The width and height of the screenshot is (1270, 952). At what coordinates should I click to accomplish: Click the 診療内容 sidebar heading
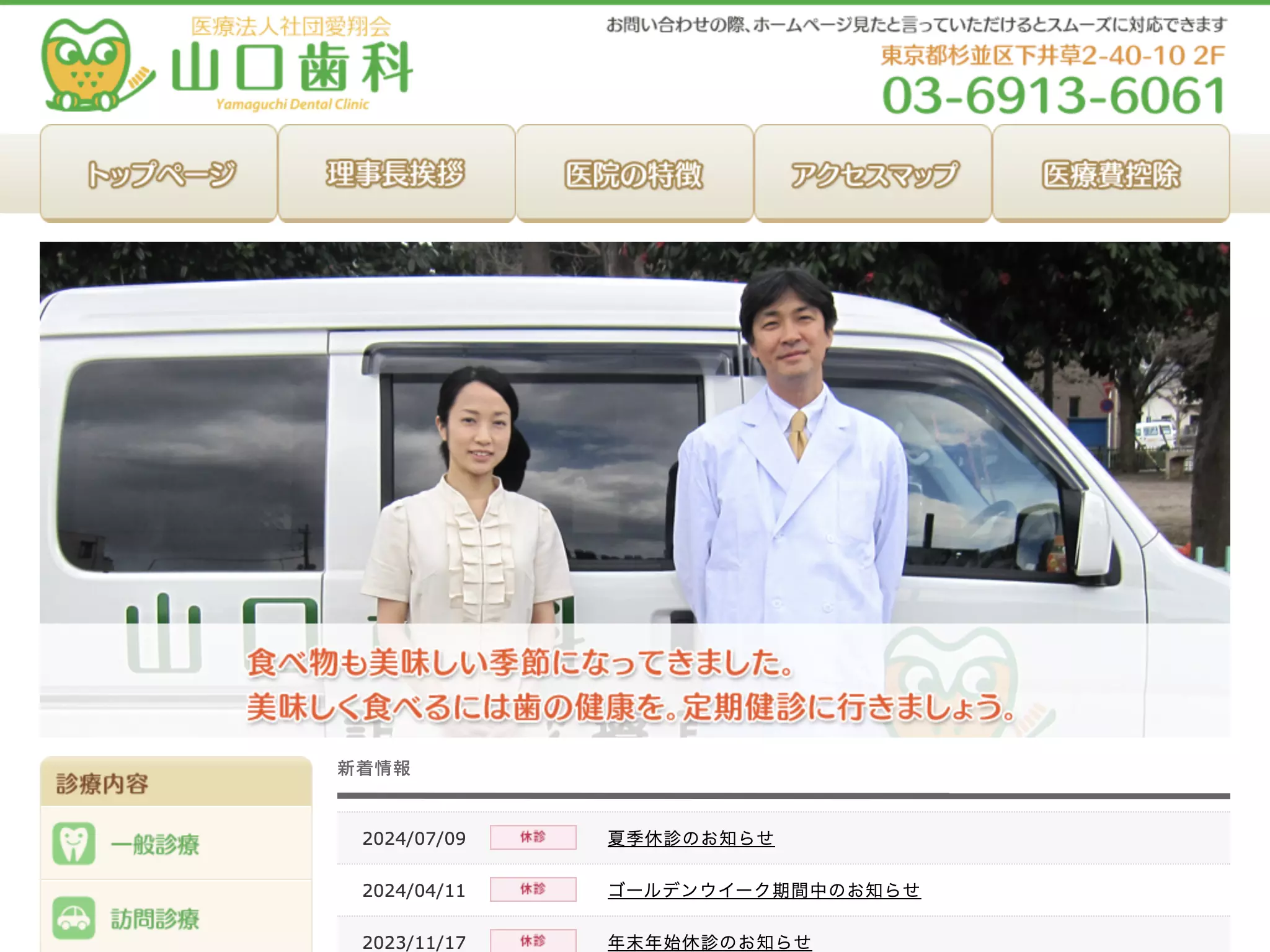click(102, 784)
